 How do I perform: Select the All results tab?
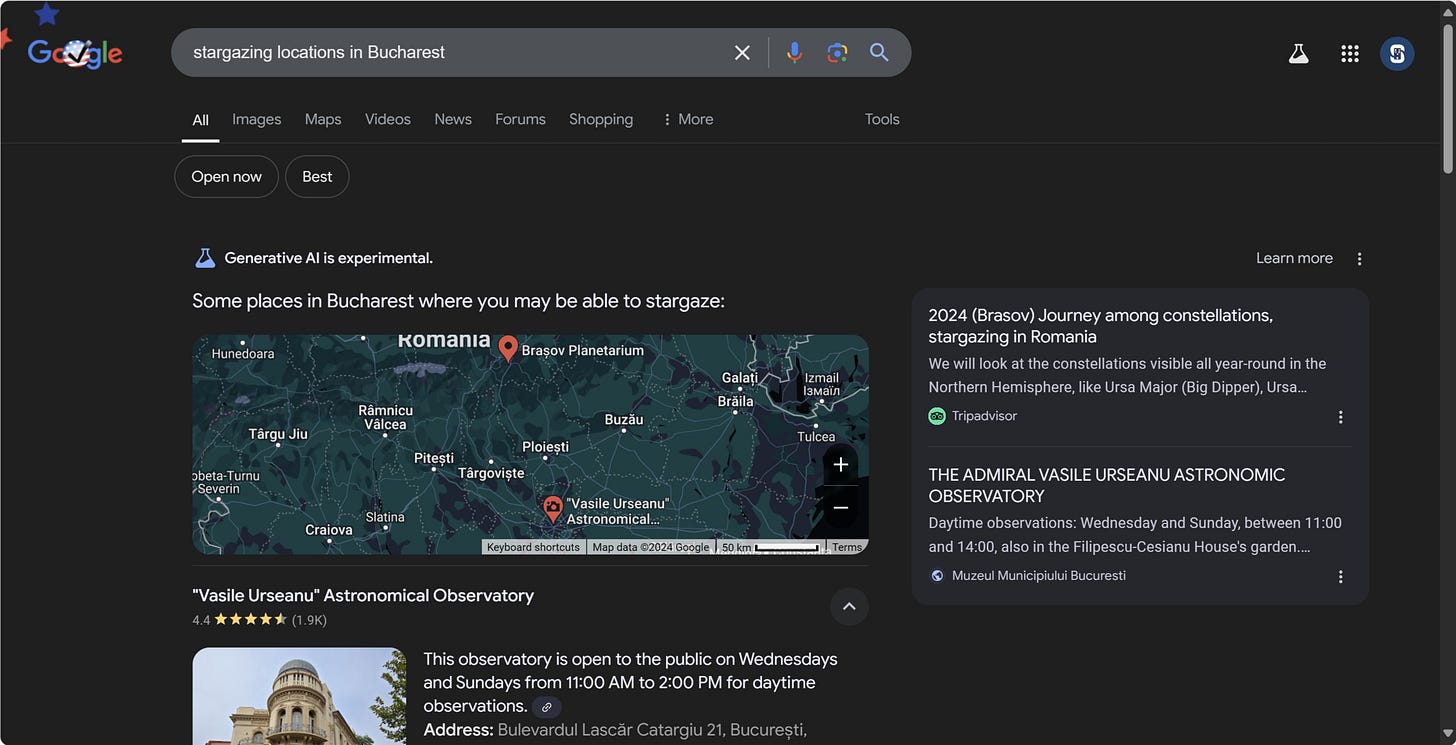pyautogui.click(x=200, y=119)
